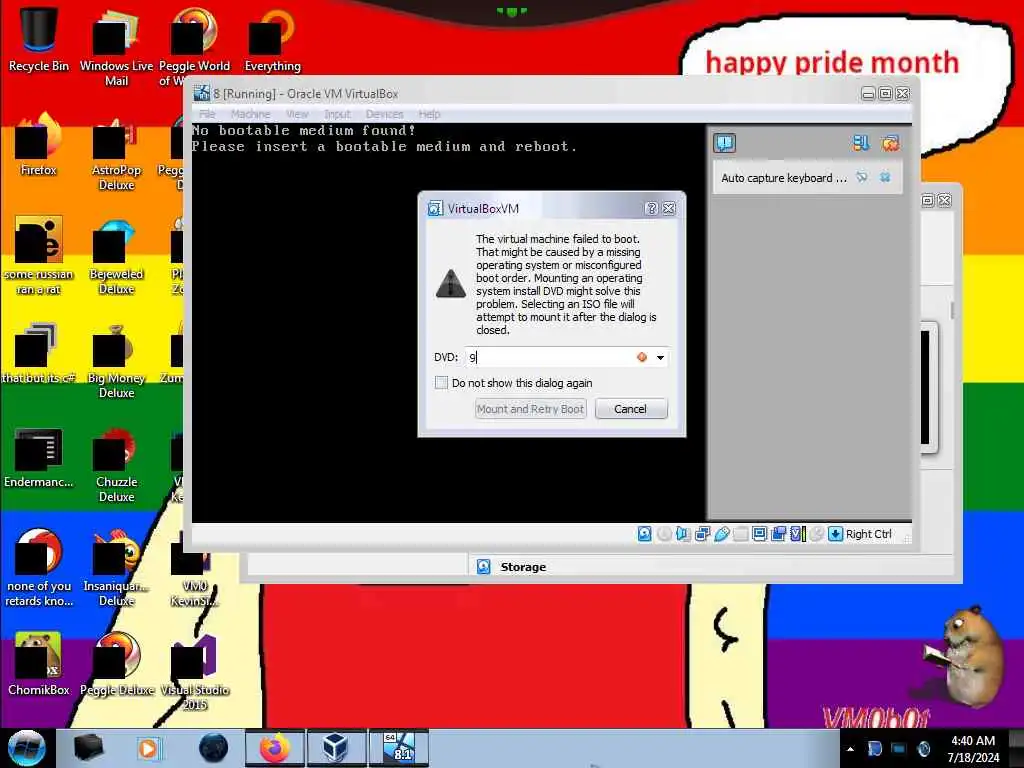Select the Chuzzle Deluxe desktop icon

click(116, 463)
